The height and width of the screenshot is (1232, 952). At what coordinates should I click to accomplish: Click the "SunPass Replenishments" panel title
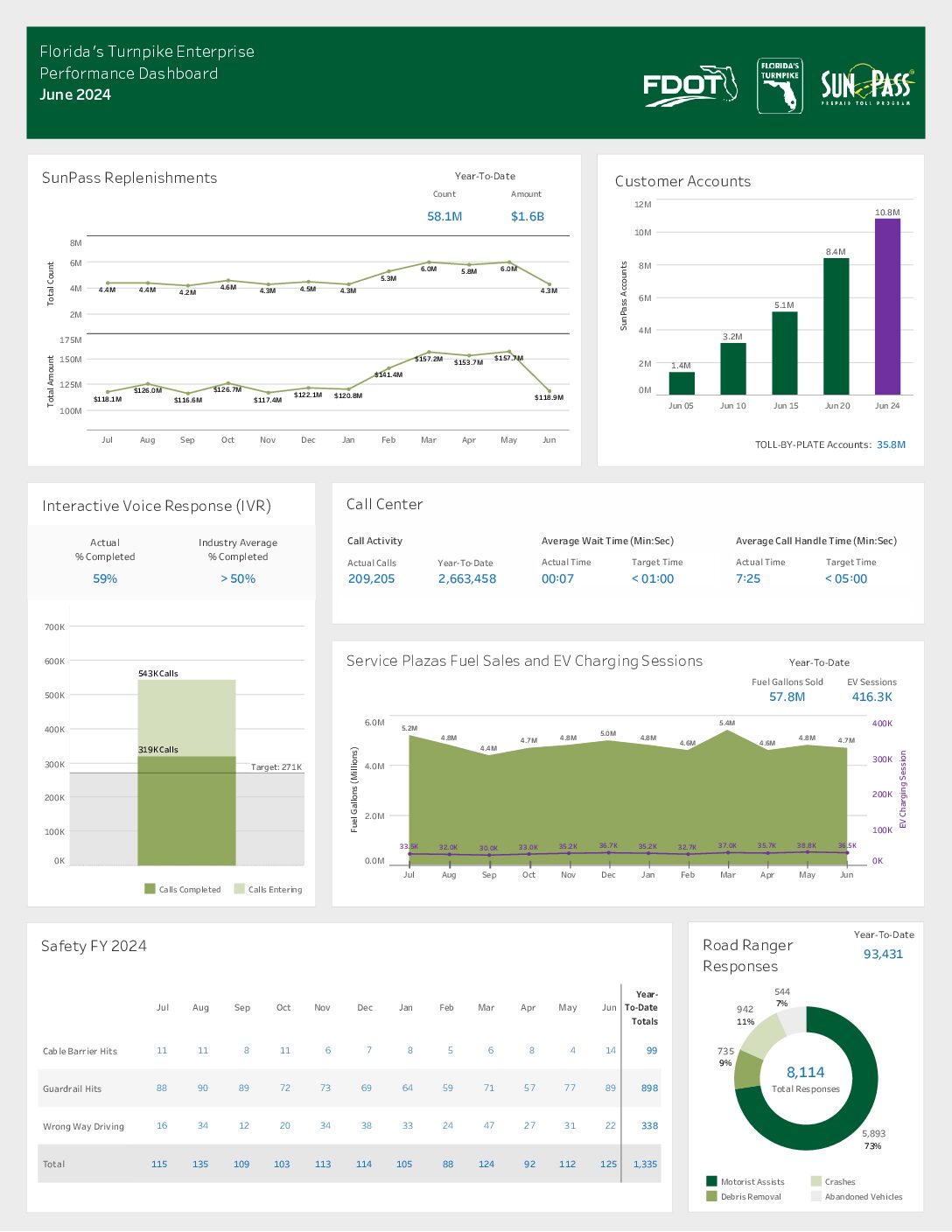[x=129, y=178]
